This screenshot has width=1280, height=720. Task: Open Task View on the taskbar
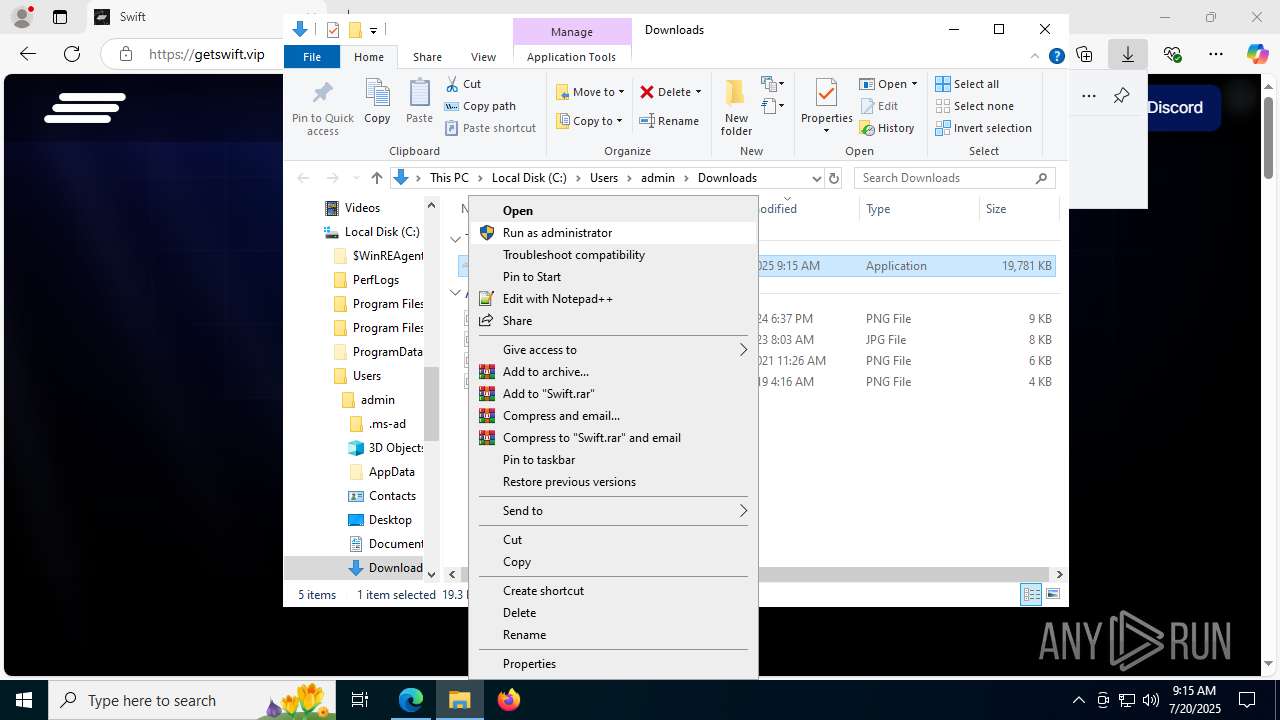pos(360,700)
